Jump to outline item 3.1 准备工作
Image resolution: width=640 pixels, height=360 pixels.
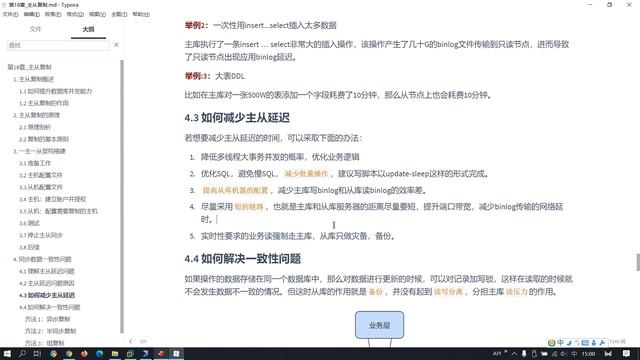pos(35,163)
